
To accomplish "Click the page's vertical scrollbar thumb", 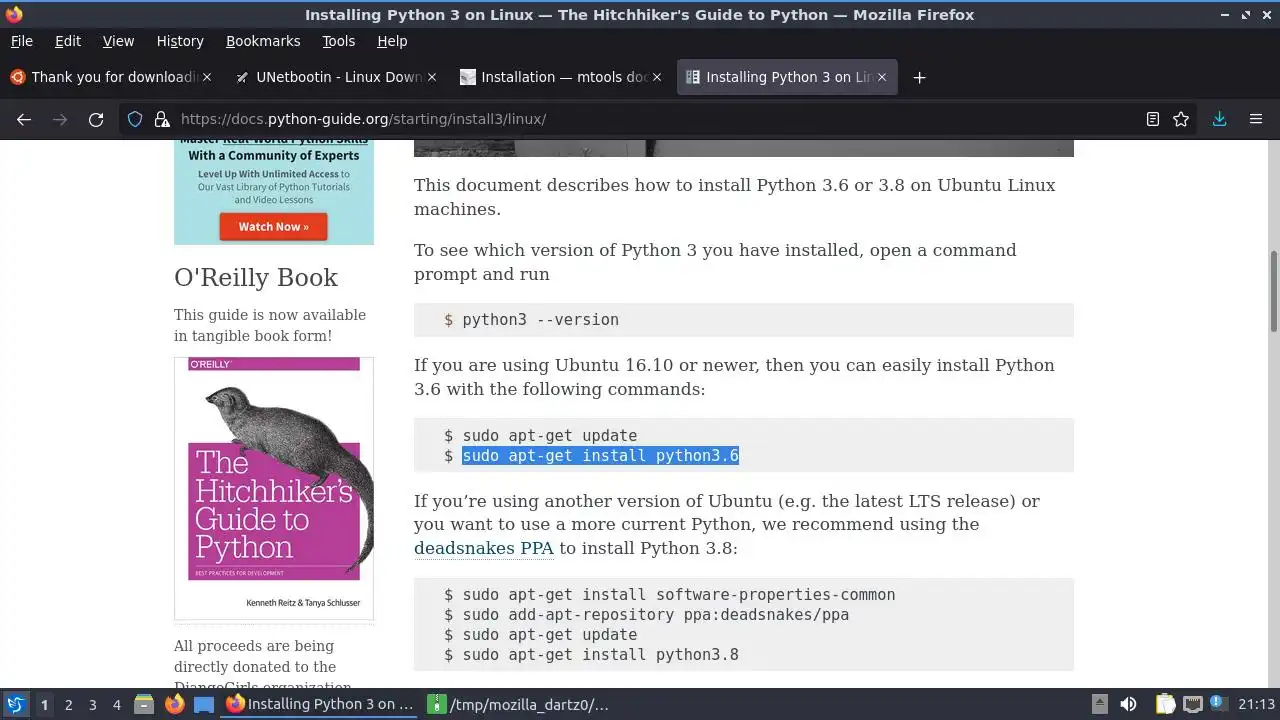I will click(1273, 290).
